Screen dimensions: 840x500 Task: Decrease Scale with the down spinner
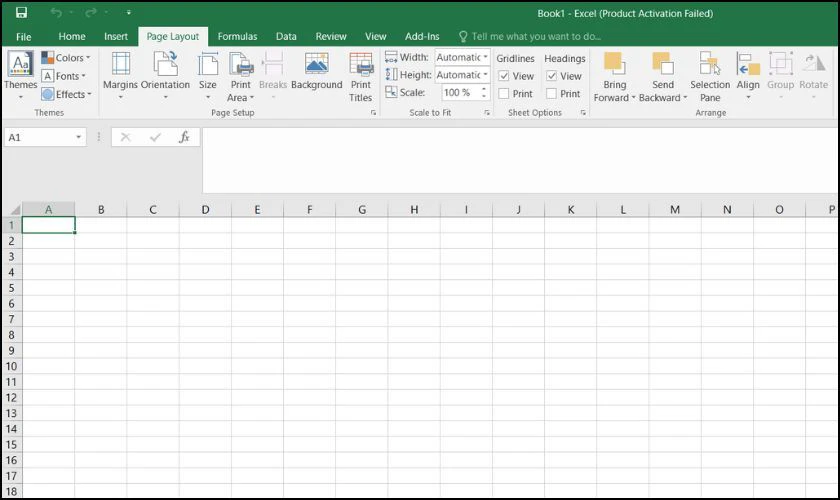click(x=484, y=96)
